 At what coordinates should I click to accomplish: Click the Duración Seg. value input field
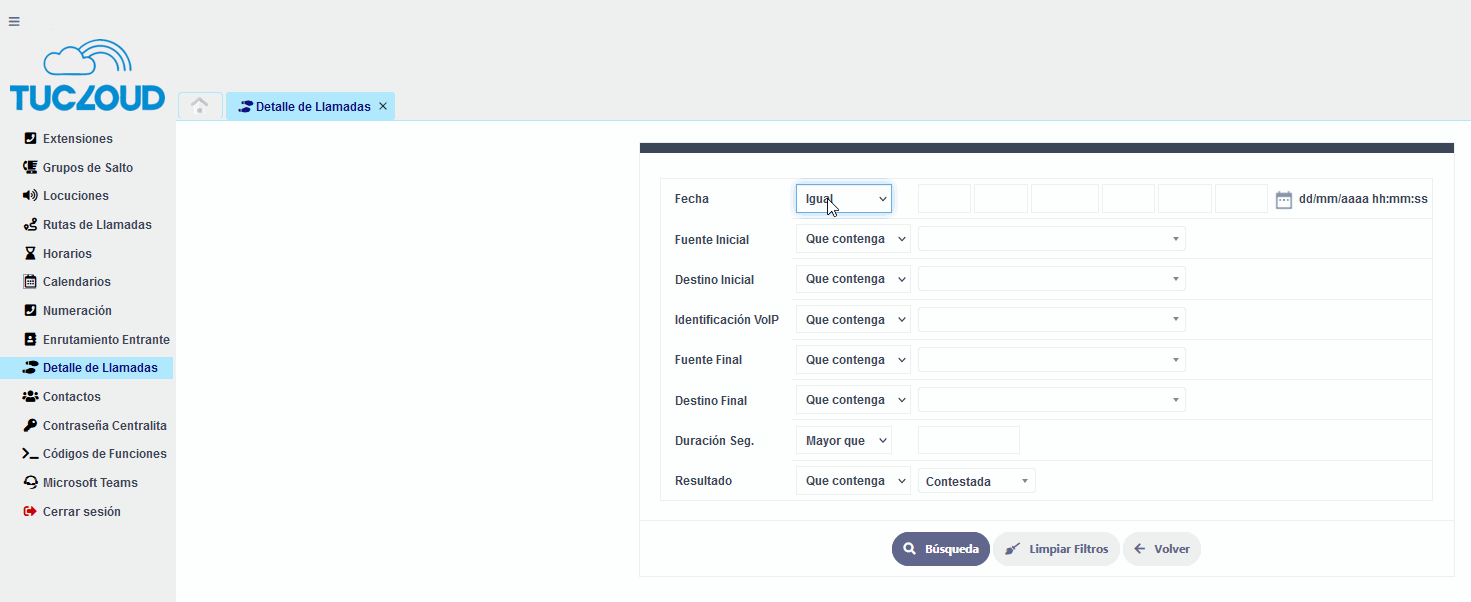[968, 440]
